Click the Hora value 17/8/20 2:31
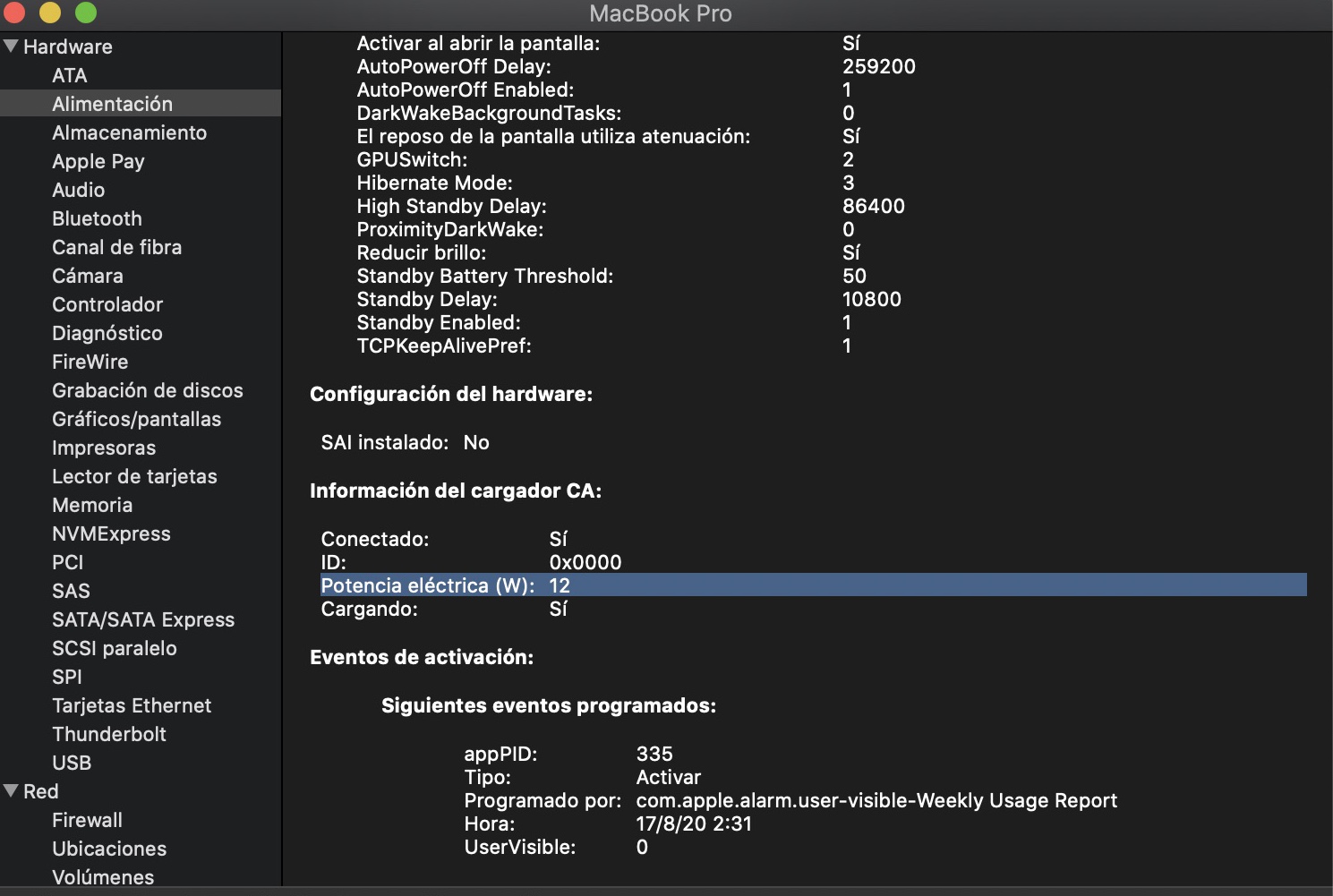Screen dimensions: 1333x896 coord(695,823)
